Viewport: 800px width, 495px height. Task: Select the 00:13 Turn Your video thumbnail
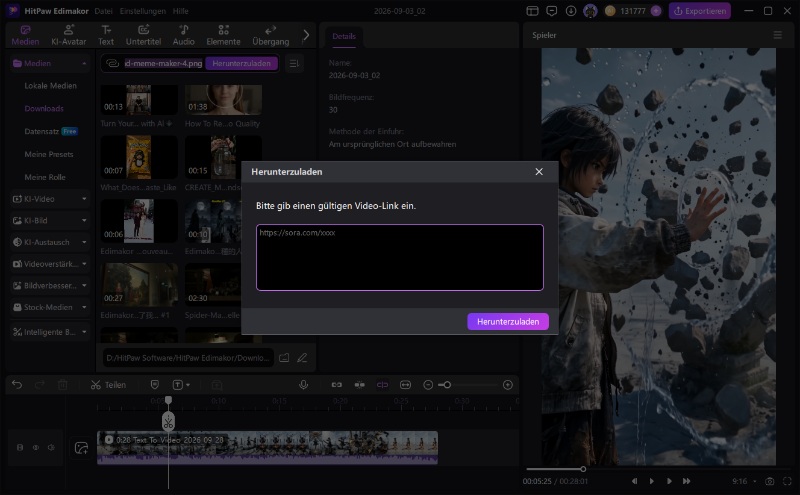tap(139, 100)
